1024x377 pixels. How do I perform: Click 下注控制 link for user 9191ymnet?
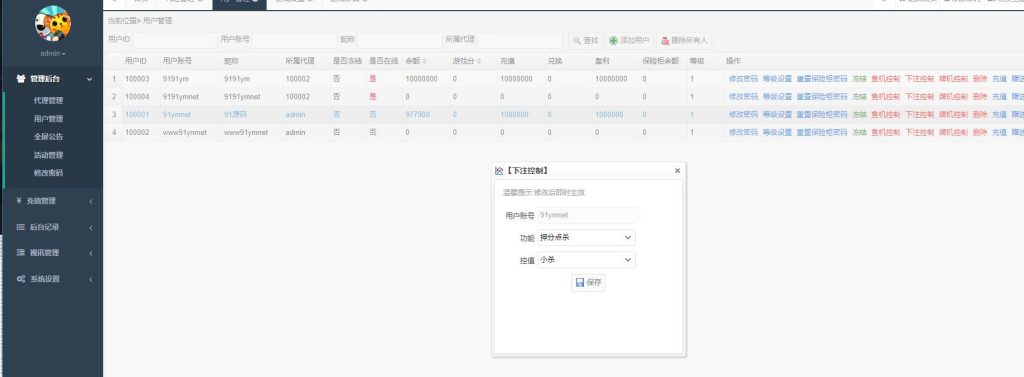tap(920, 97)
